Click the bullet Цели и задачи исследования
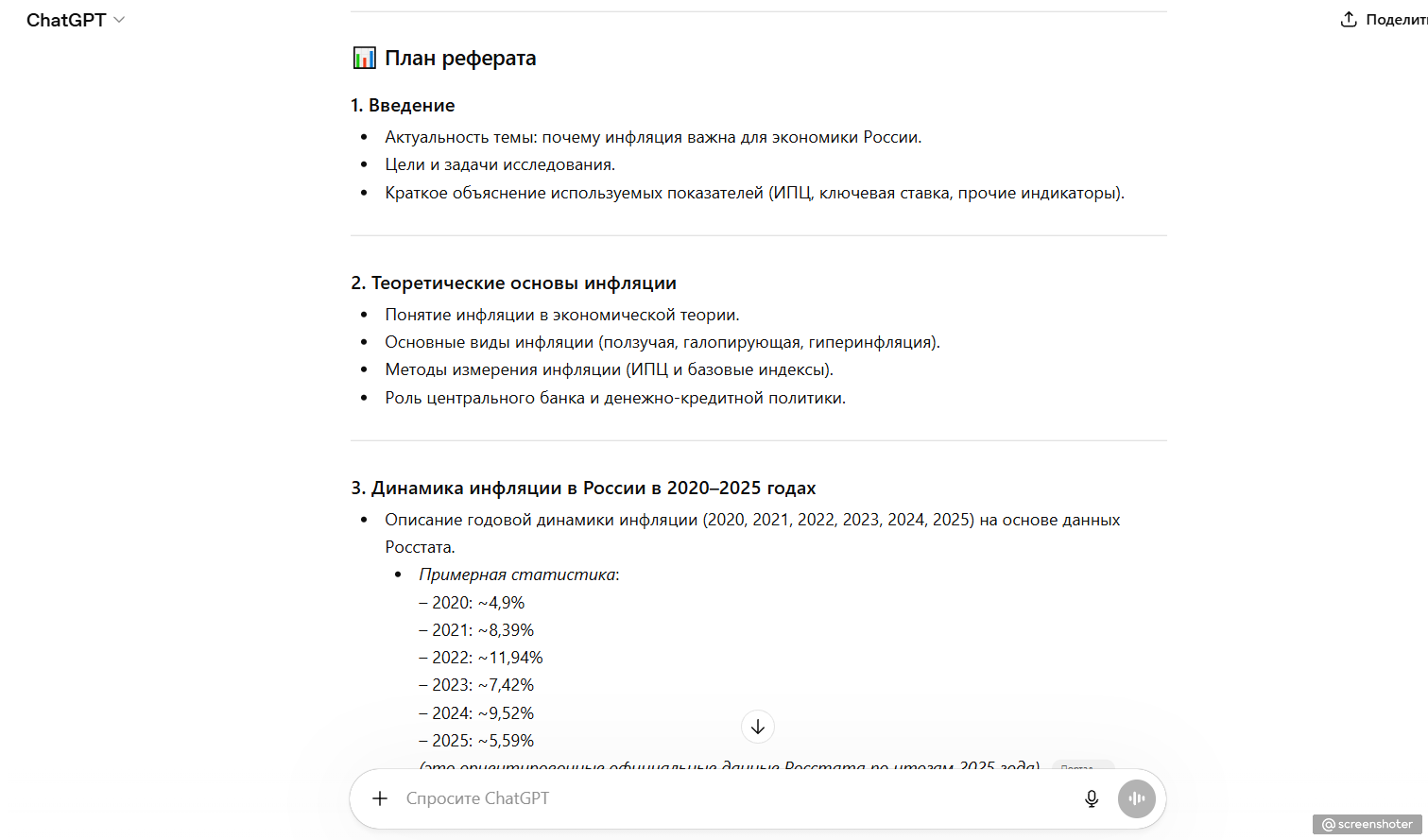This screenshot has height=840, width=1428. pyautogui.click(x=499, y=163)
